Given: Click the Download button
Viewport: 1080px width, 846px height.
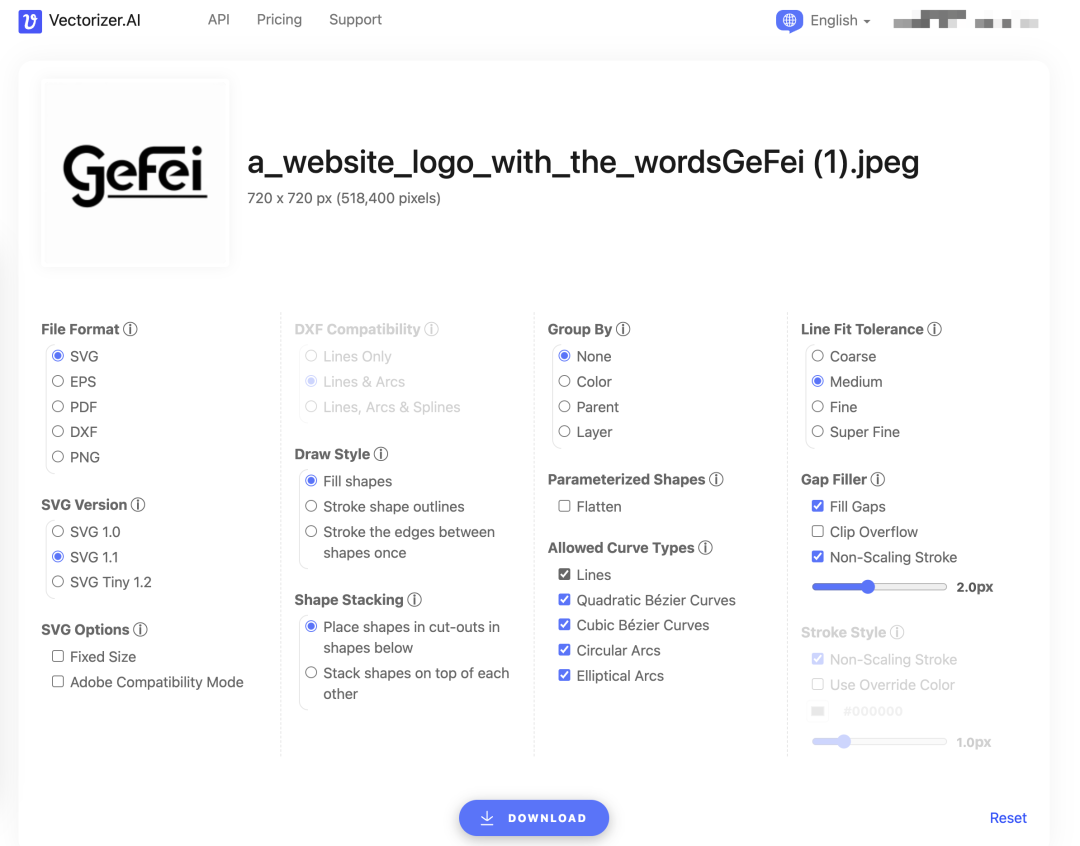Looking at the screenshot, I should coord(534,818).
